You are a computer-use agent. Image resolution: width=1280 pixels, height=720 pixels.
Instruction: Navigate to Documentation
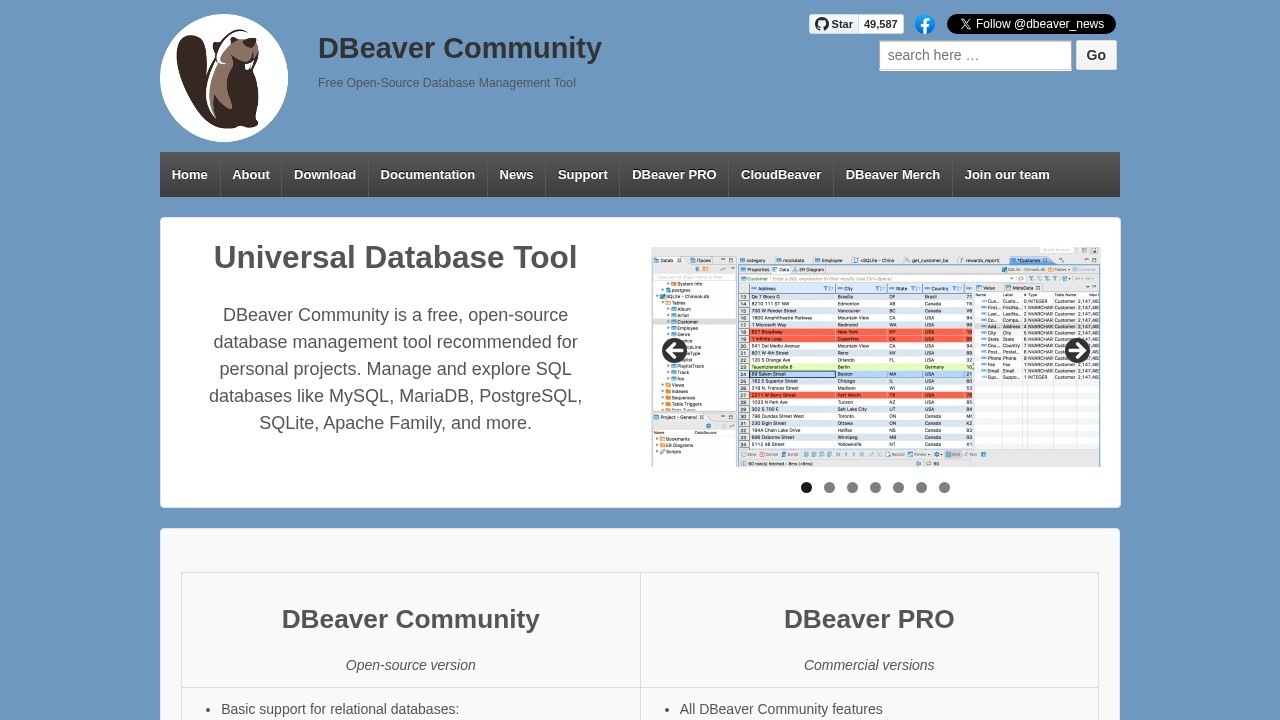point(427,174)
